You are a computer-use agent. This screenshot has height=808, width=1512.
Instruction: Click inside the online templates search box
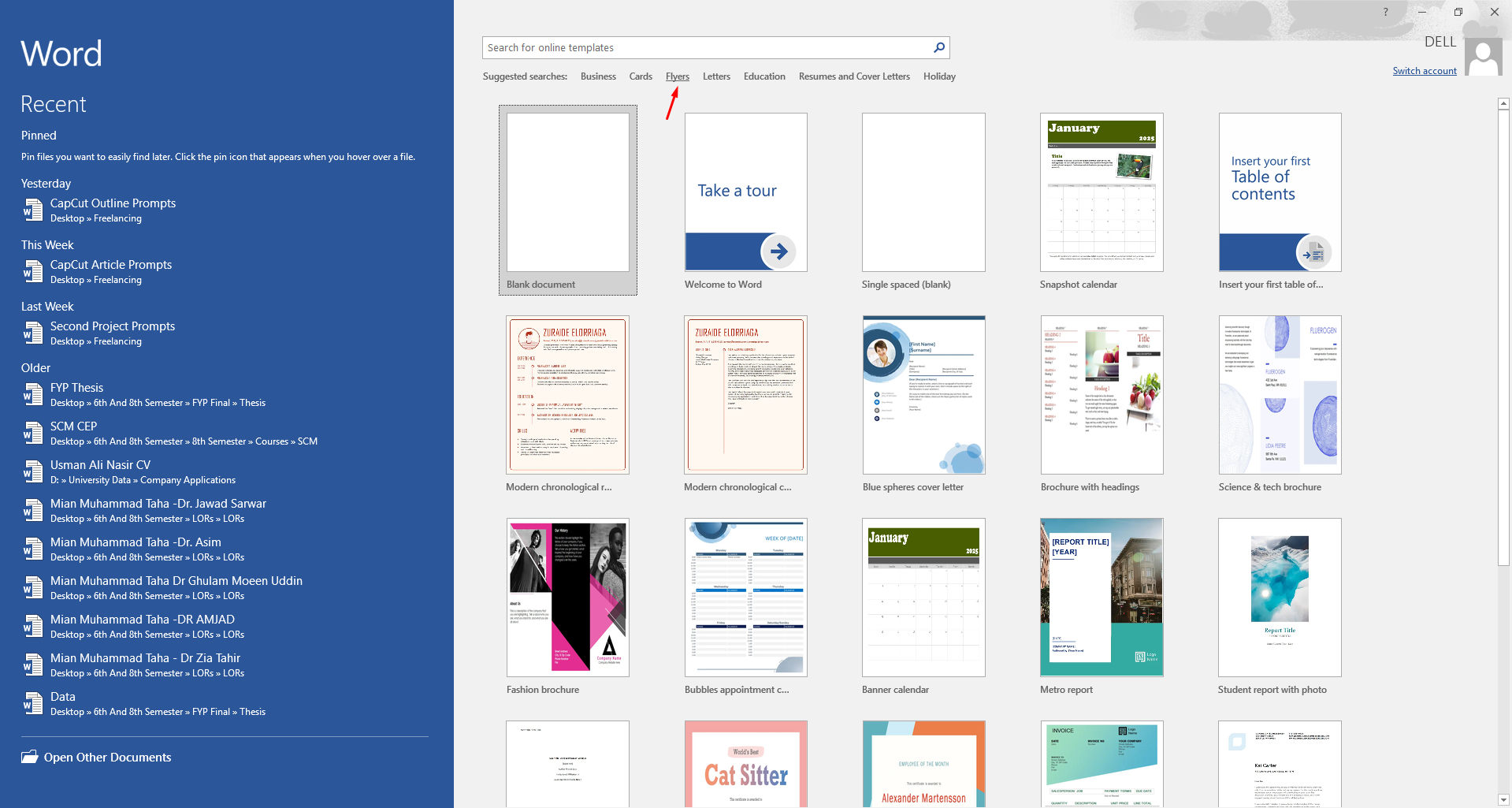coord(701,47)
